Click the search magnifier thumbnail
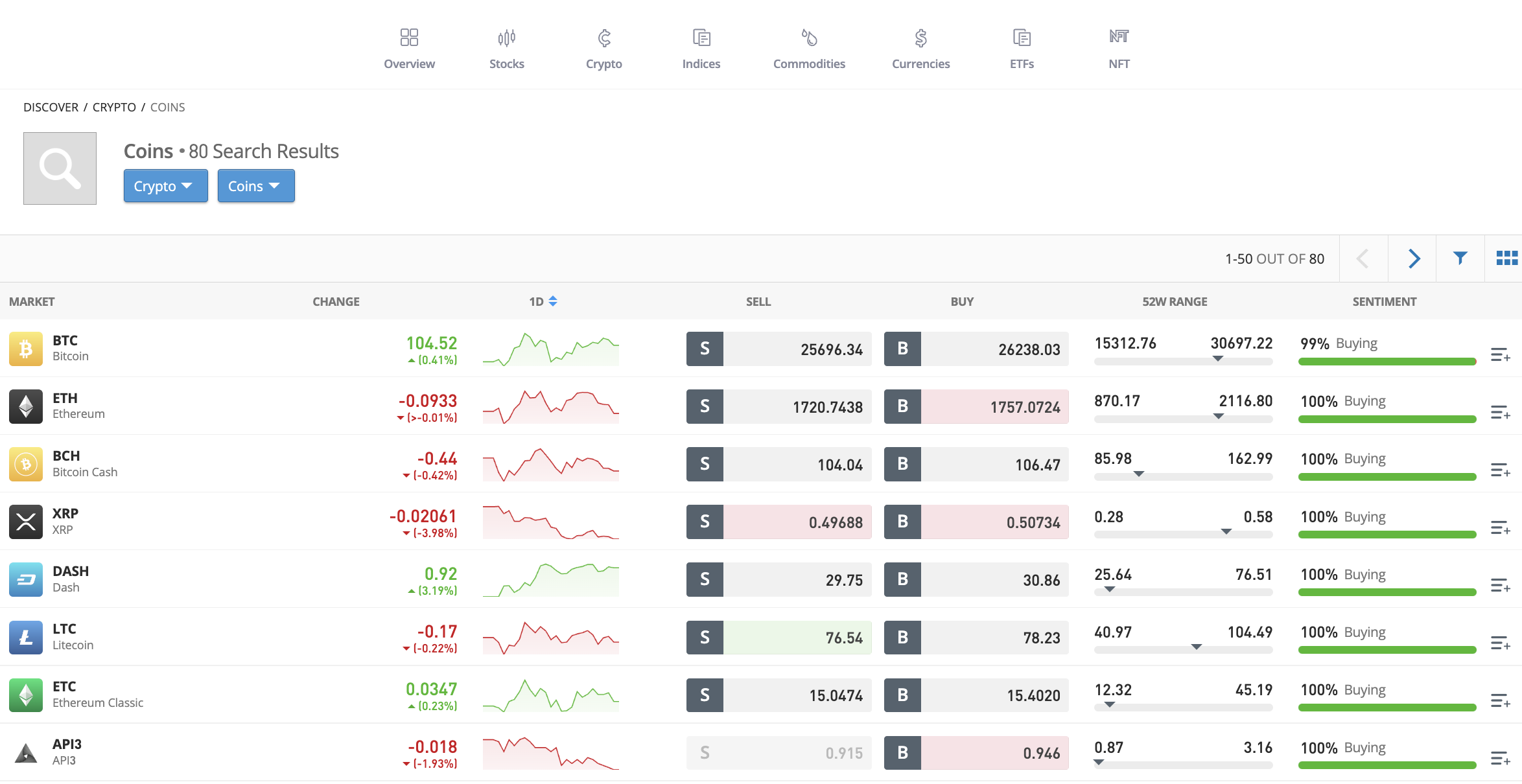 pyautogui.click(x=60, y=168)
